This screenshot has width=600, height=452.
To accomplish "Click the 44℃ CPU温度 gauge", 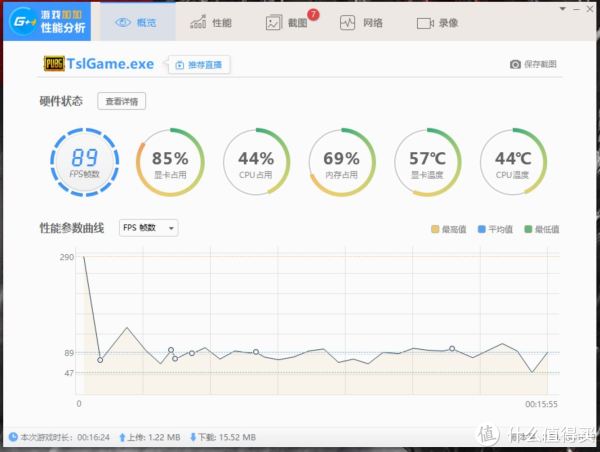I will pyautogui.click(x=513, y=162).
